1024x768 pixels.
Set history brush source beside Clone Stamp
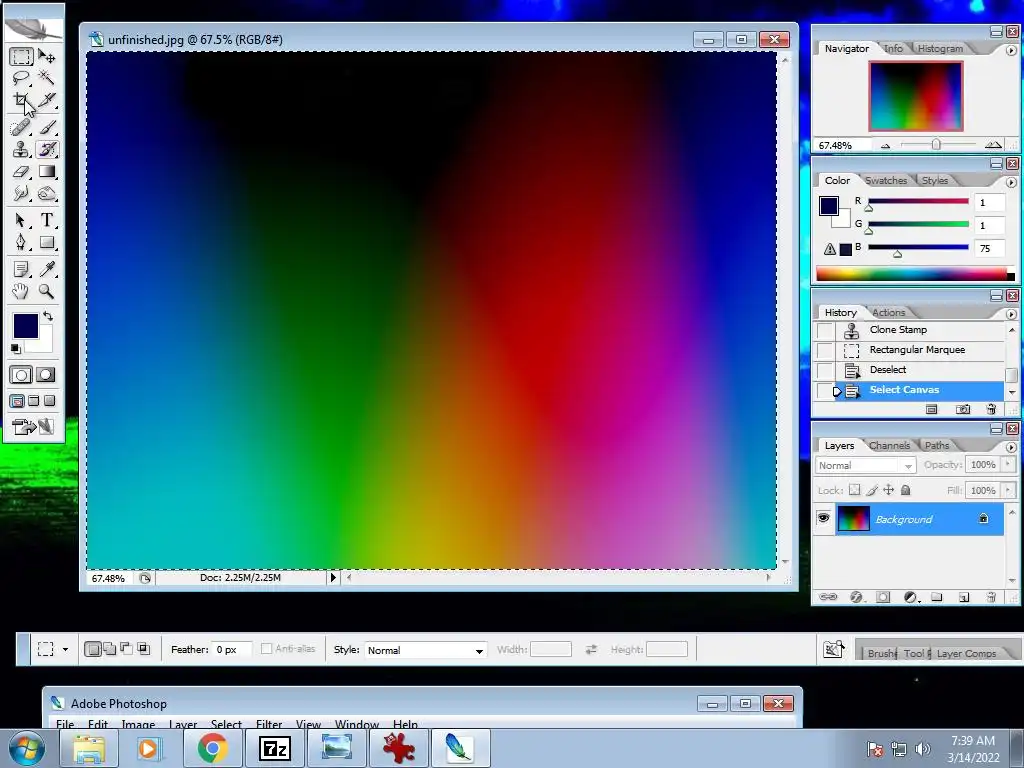click(825, 330)
